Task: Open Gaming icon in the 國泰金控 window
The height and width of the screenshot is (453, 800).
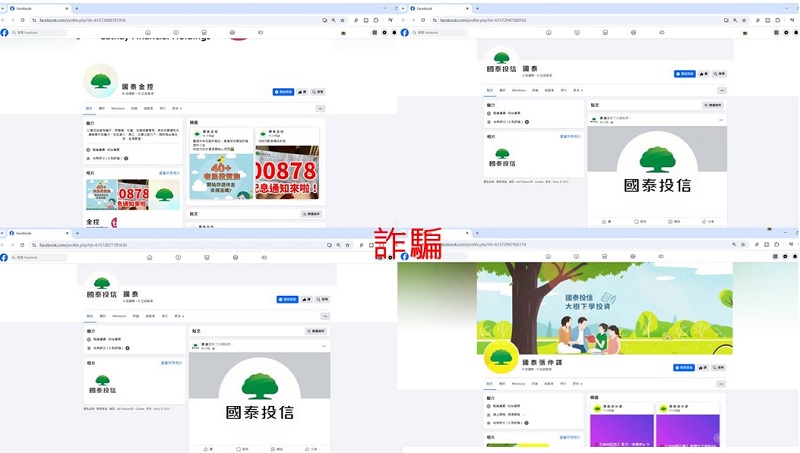Action: coord(260,32)
